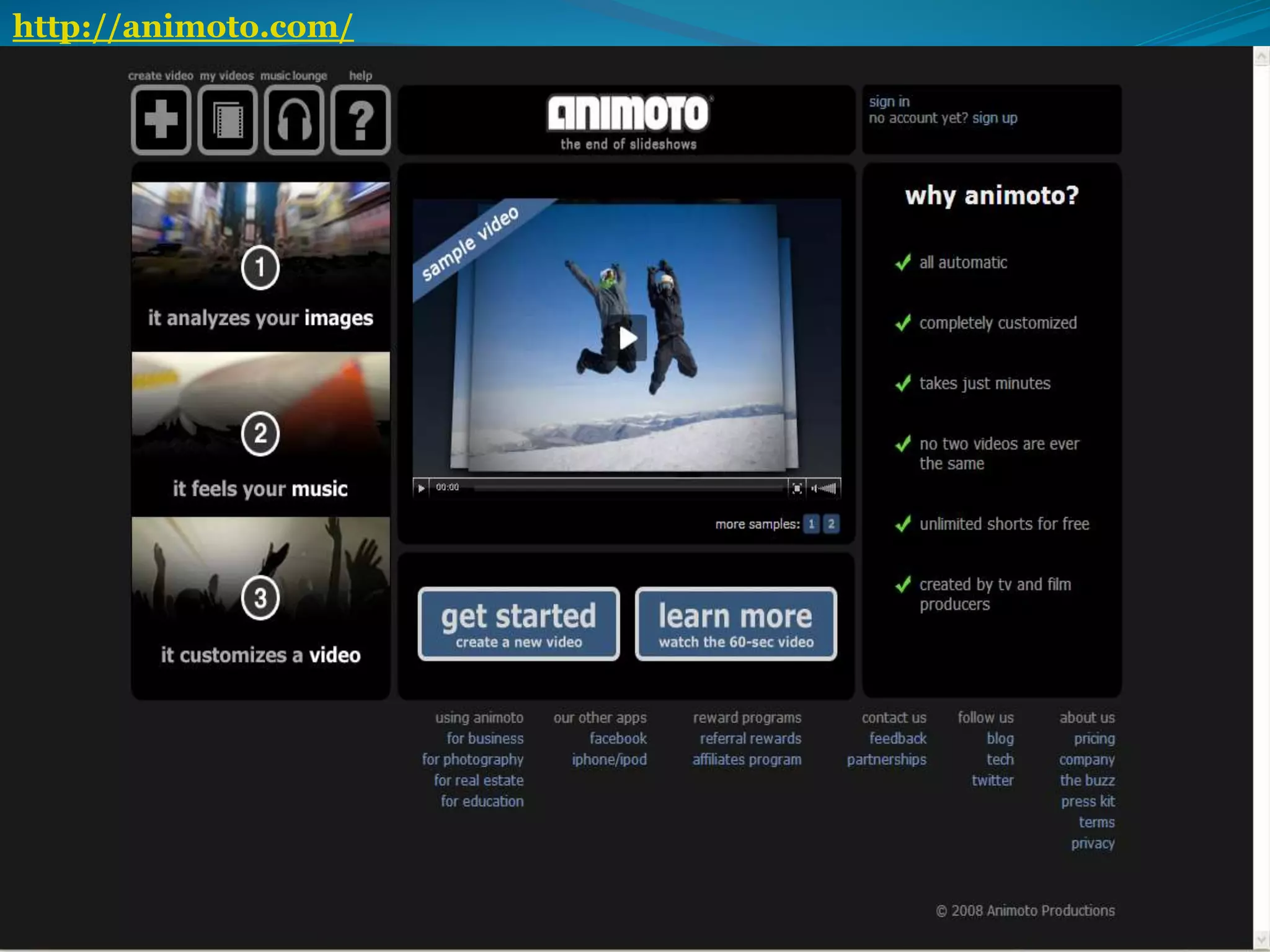Click the 'takes just minutes' text
The width and height of the screenshot is (1270, 952).
click(x=985, y=384)
